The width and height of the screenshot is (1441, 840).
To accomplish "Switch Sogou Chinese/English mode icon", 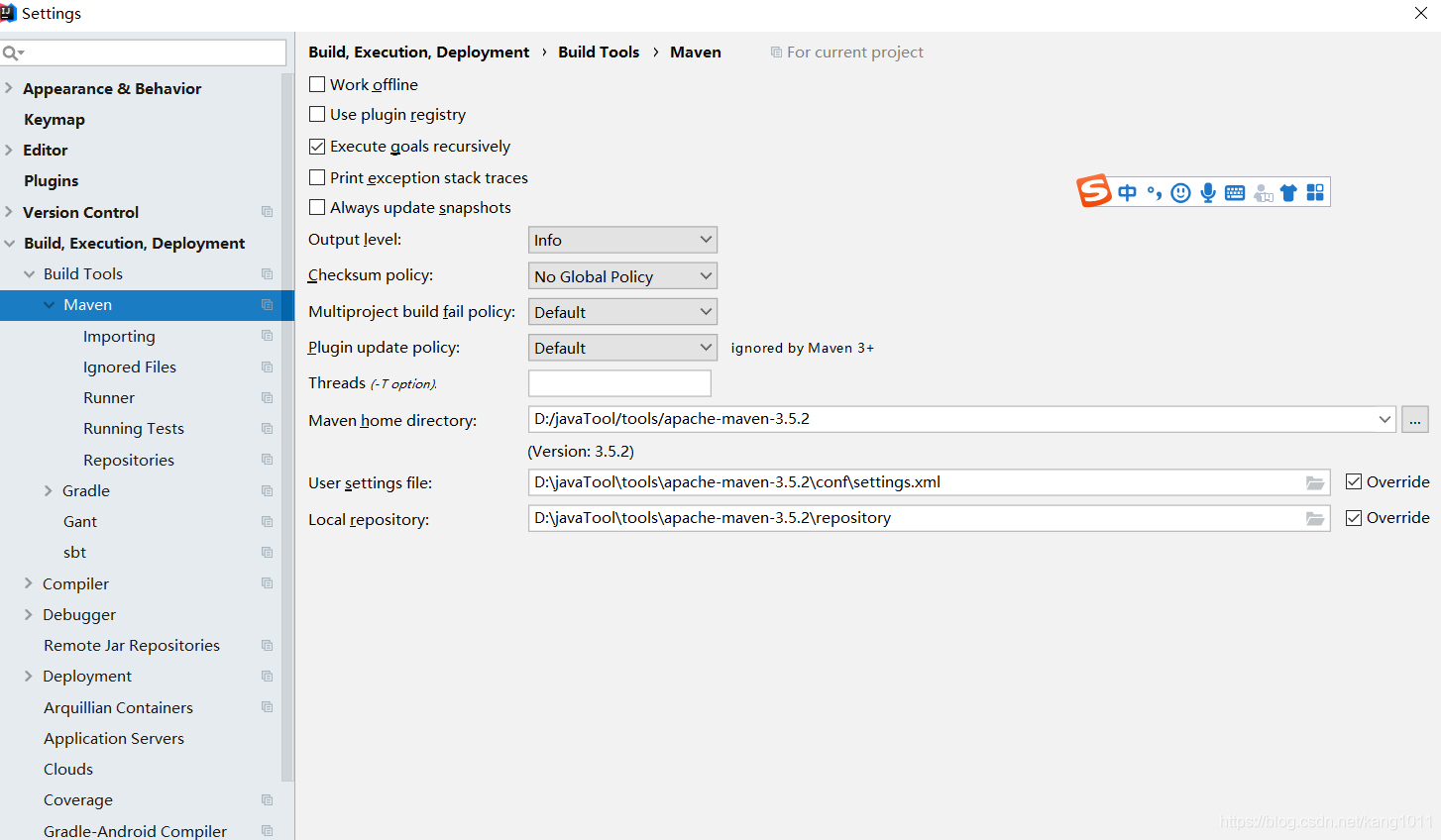I will [x=1127, y=193].
